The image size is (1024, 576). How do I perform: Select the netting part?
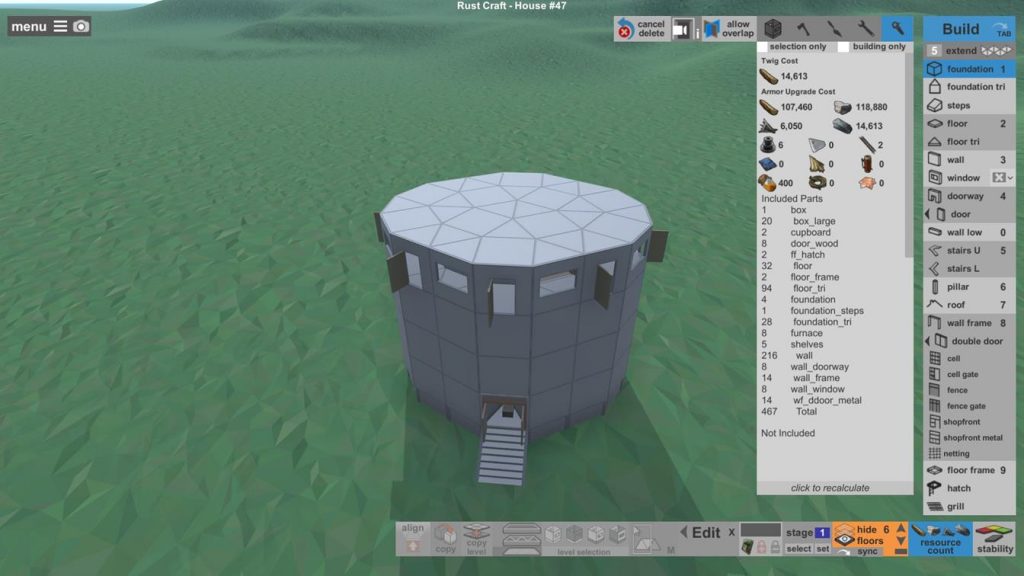tap(969, 453)
